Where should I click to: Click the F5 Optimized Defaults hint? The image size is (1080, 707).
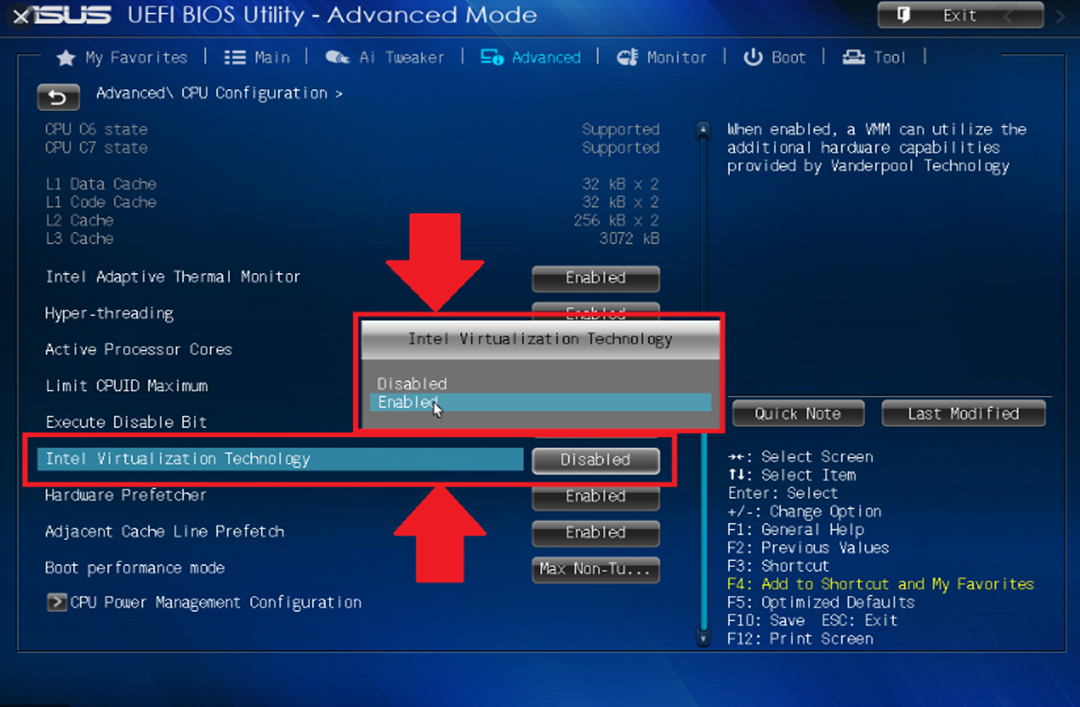[821, 602]
